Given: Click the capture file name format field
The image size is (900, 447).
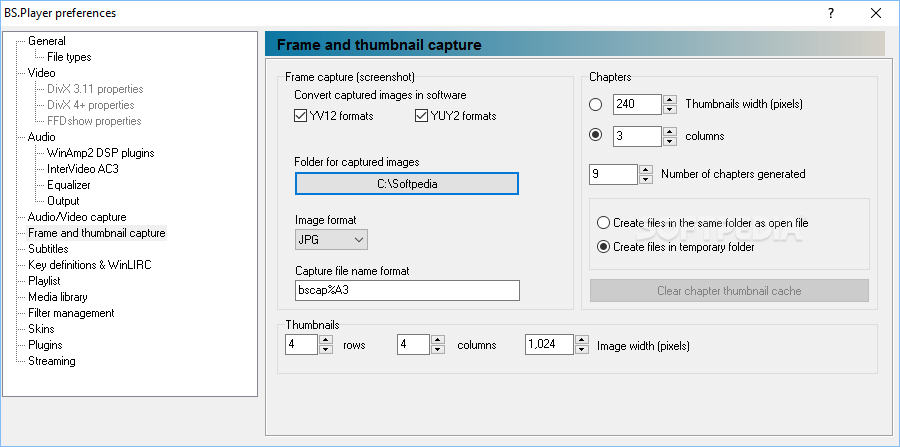Looking at the screenshot, I should [408, 290].
